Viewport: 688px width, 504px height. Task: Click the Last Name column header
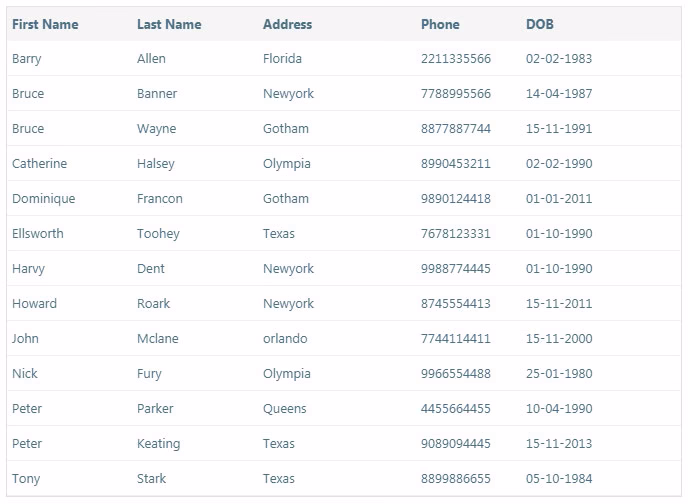(x=169, y=24)
